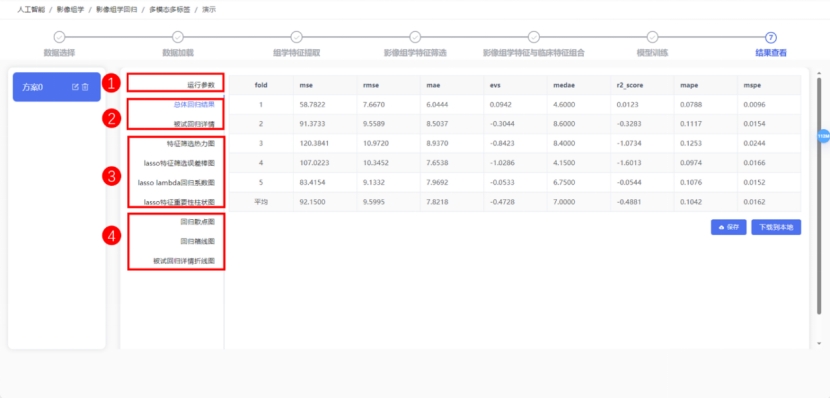830x398 pixels.
Task: View the 特征筛选热力图
Action: pyautogui.click(x=191, y=143)
